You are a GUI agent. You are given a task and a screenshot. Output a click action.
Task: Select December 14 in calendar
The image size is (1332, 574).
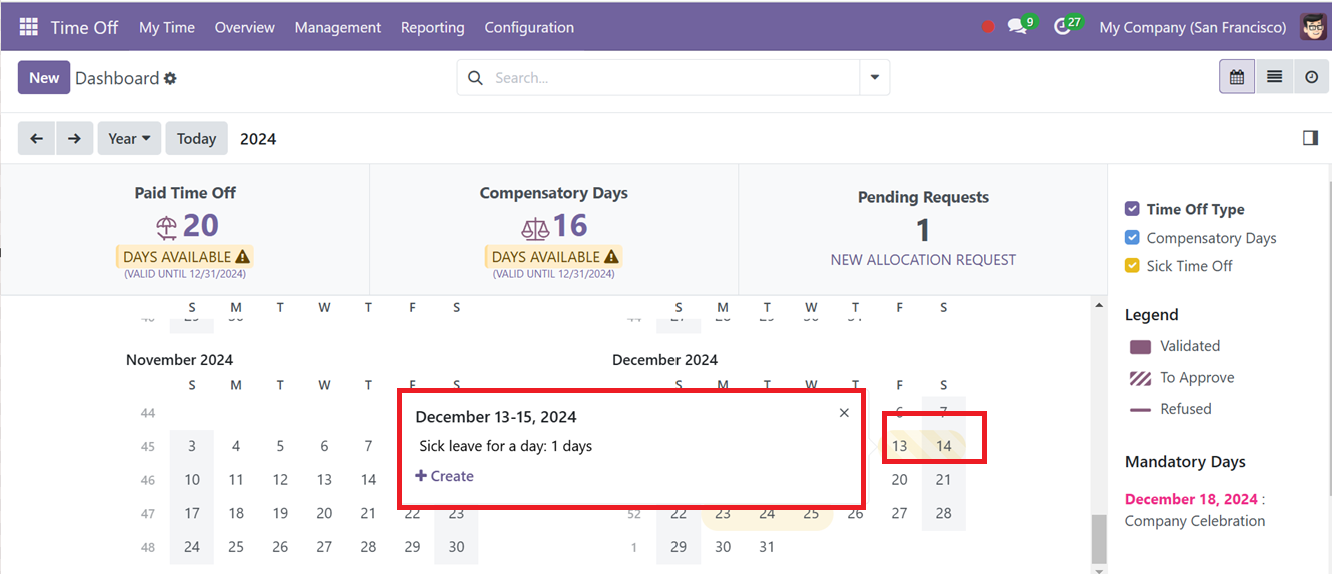[x=944, y=446]
